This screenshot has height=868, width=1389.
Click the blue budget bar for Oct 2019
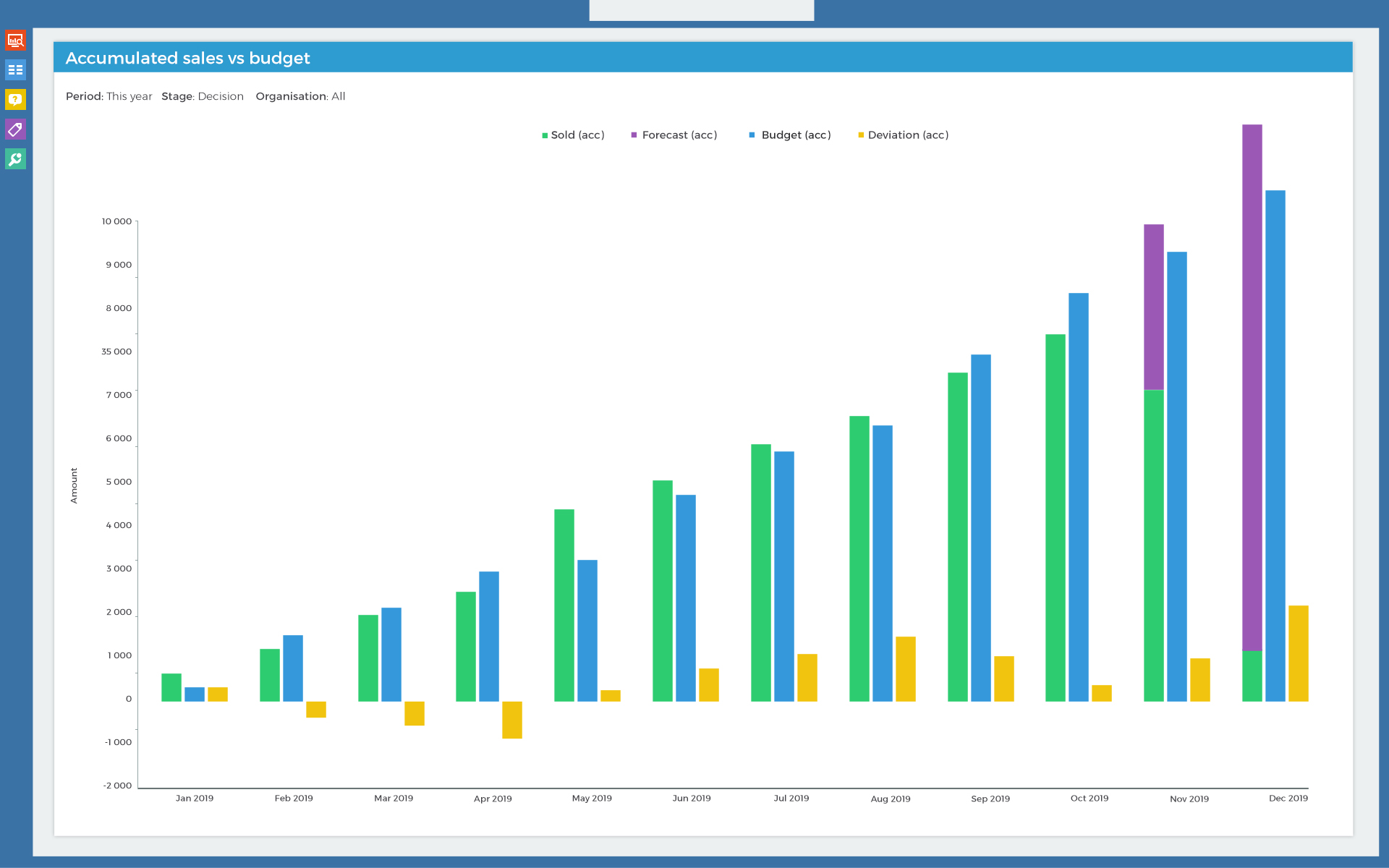pyautogui.click(x=1078, y=497)
